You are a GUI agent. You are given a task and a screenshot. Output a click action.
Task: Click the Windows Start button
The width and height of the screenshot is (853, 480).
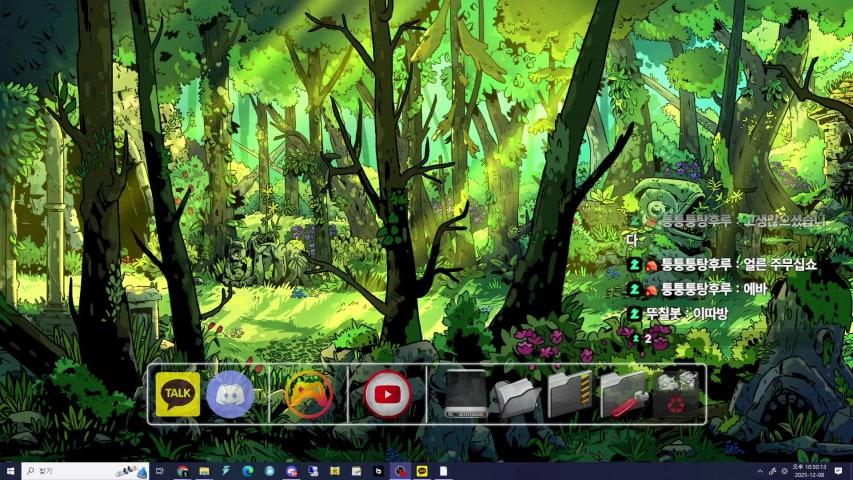click(x=10, y=471)
